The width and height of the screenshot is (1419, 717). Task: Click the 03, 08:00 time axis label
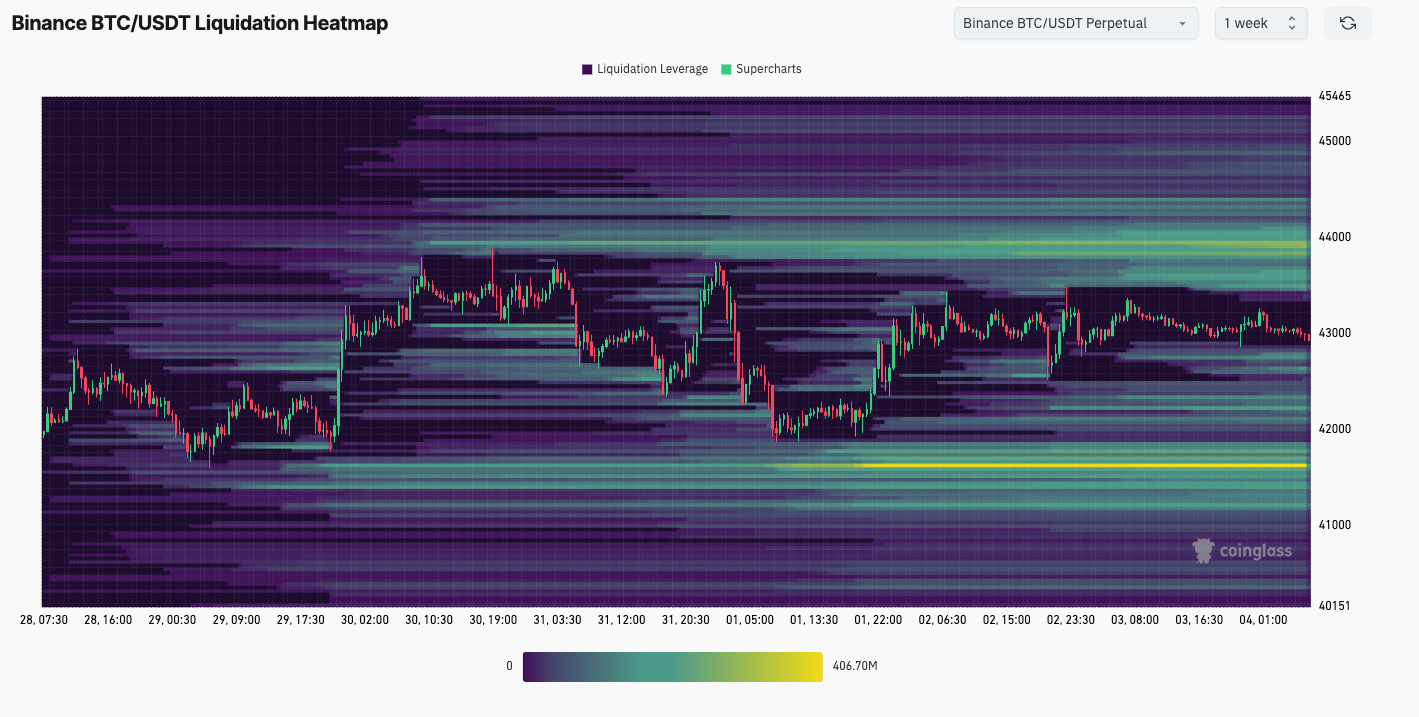click(1135, 620)
